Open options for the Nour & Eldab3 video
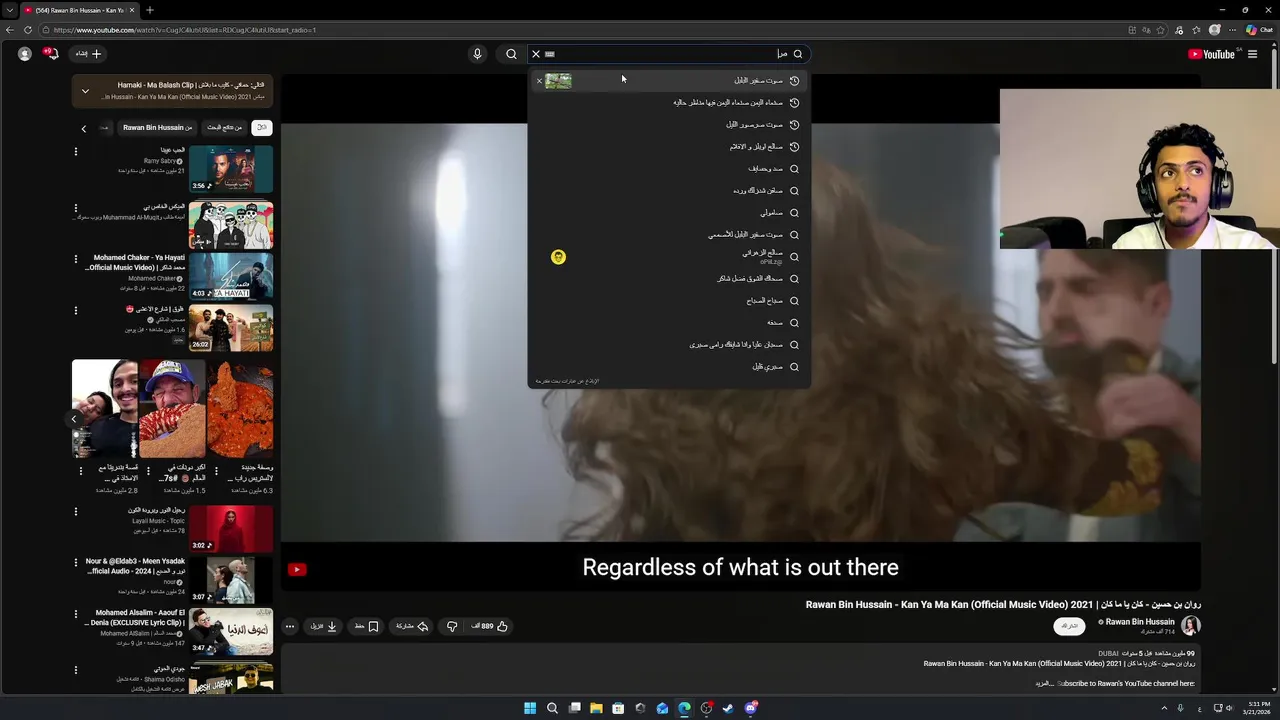 75,563
